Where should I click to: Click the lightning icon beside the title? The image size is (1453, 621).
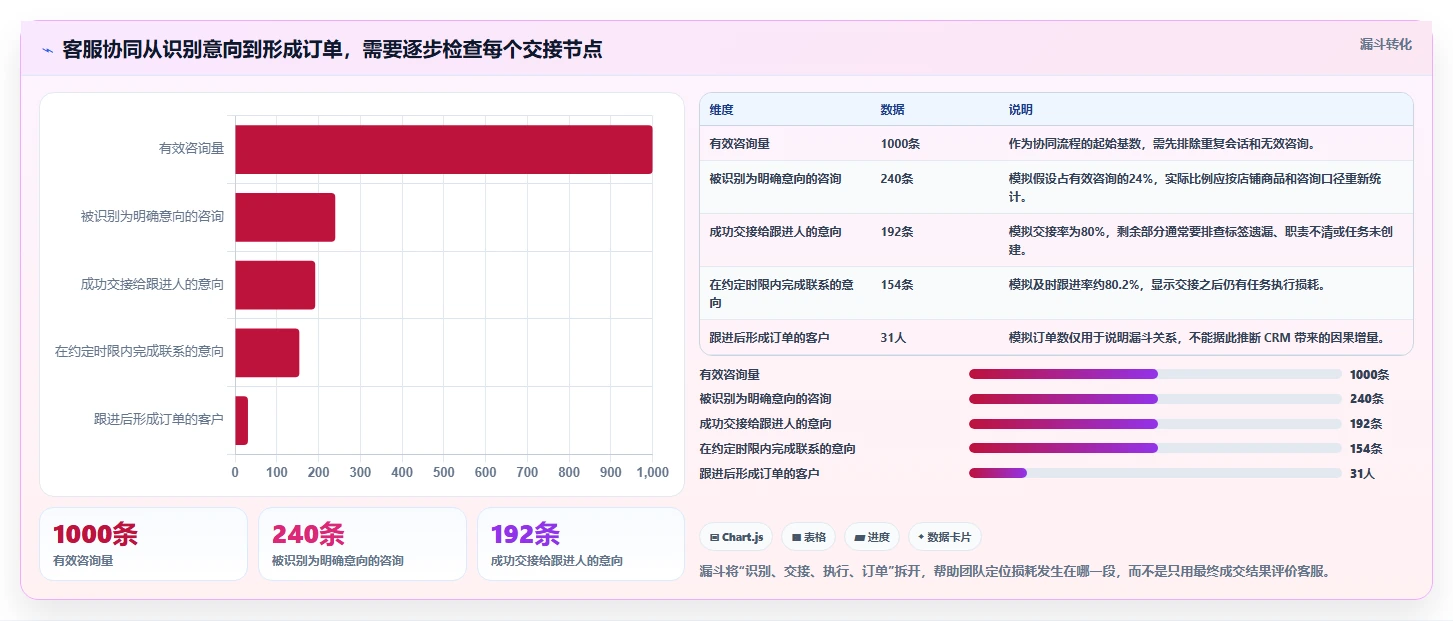point(47,50)
